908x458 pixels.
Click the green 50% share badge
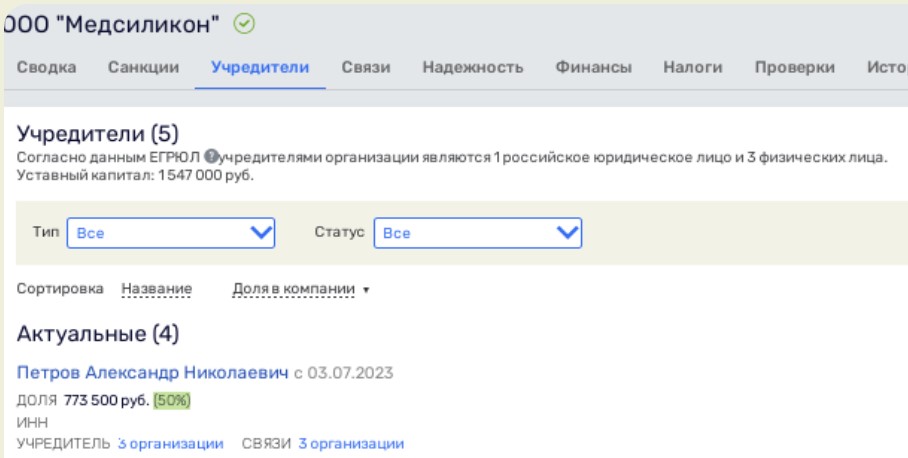172,401
